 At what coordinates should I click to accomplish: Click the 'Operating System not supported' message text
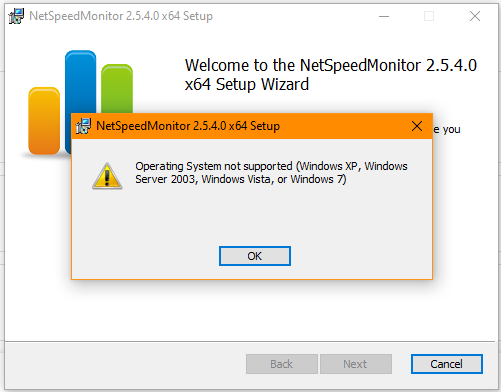pyautogui.click(x=271, y=173)
